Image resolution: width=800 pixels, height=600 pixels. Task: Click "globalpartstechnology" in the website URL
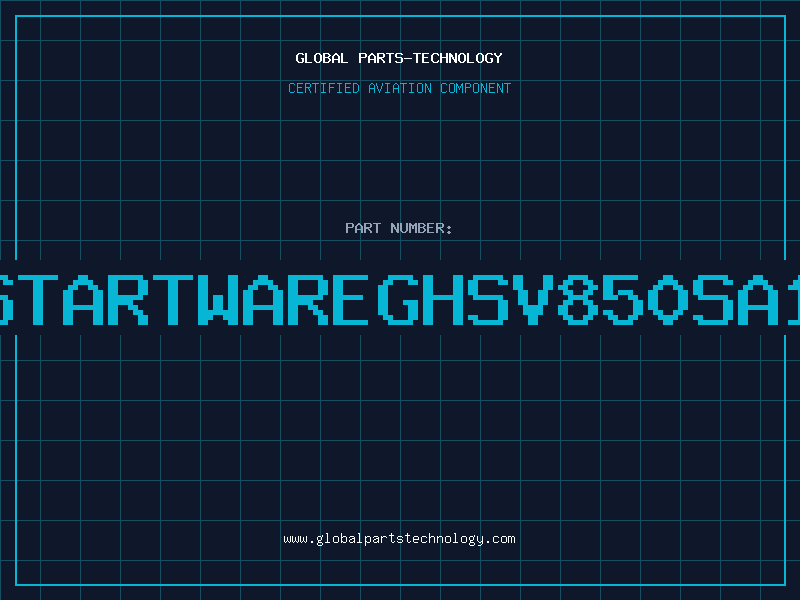[x=400, y=539]
